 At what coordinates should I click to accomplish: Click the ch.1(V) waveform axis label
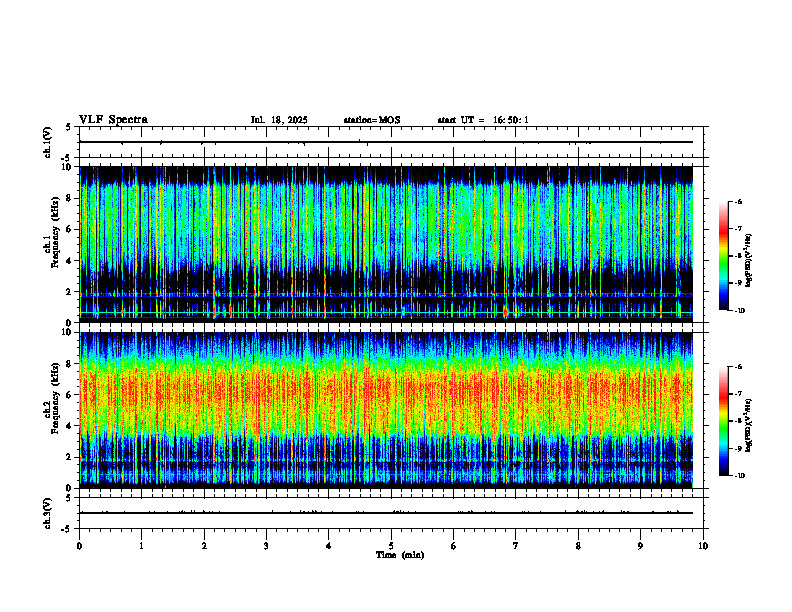pos(47,142)
